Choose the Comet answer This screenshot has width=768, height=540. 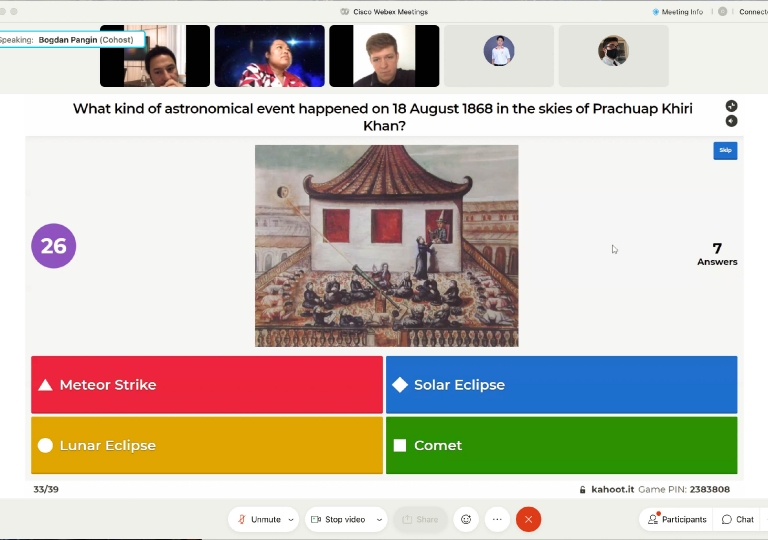[561, 445]
